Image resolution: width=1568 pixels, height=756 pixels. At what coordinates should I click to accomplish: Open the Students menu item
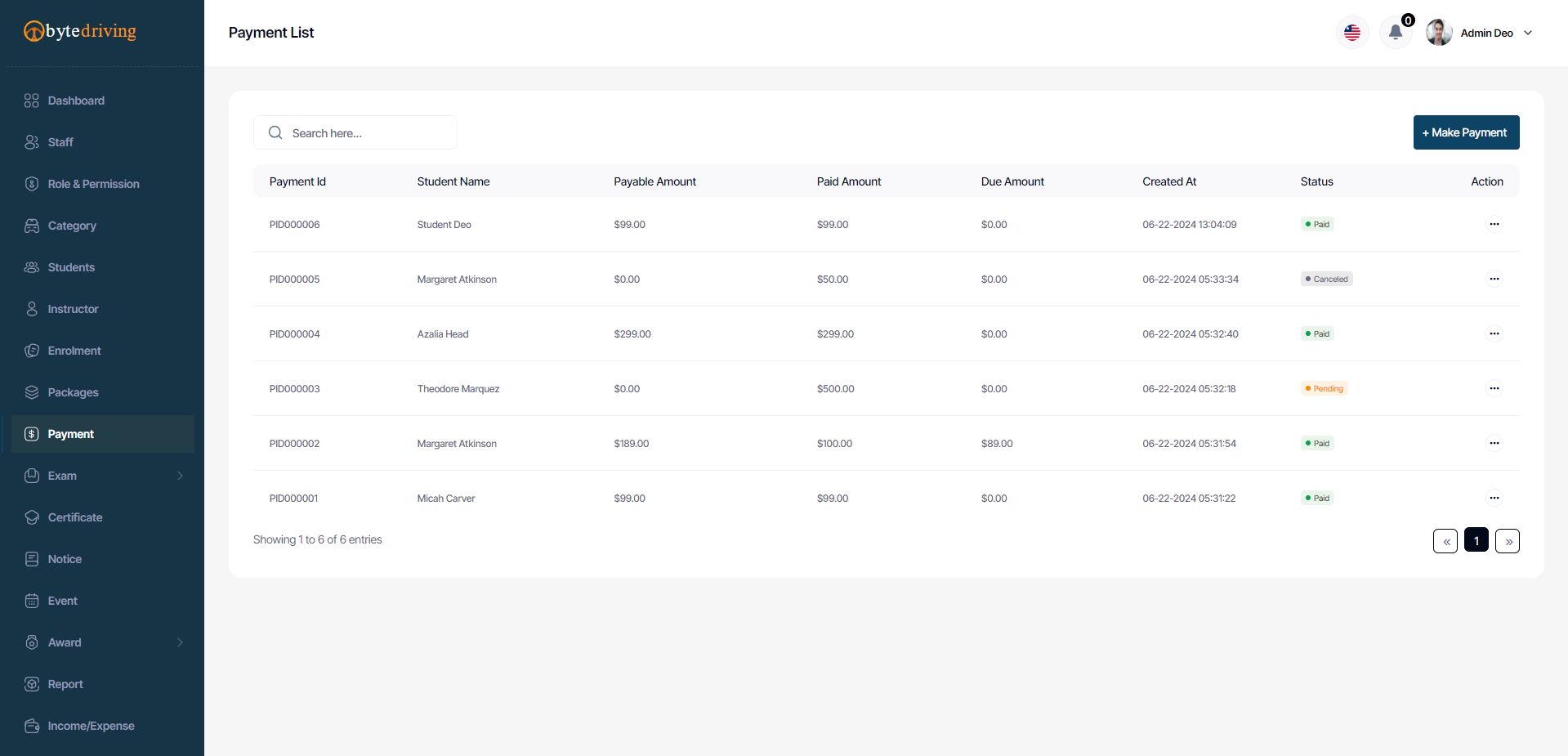point(71,267)
